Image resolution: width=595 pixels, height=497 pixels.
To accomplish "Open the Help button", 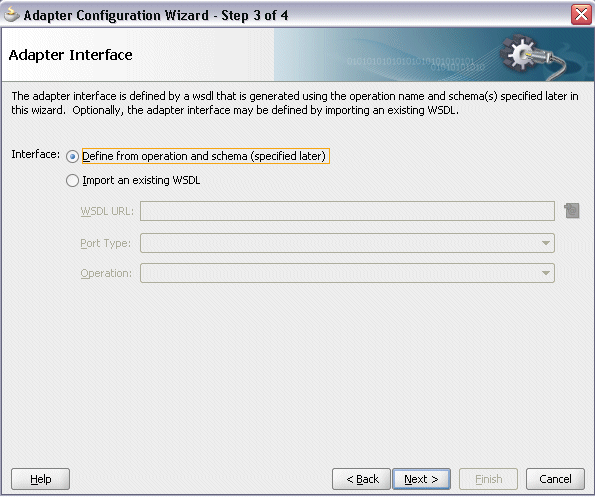I will 41,479.
